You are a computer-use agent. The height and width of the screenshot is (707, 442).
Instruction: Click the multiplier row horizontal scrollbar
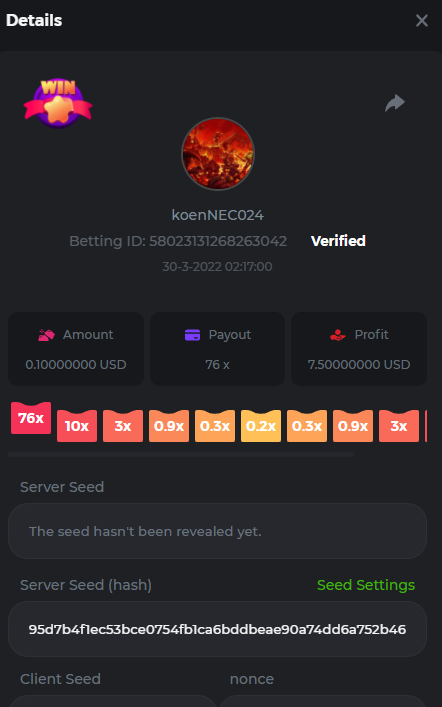point(181,454)
